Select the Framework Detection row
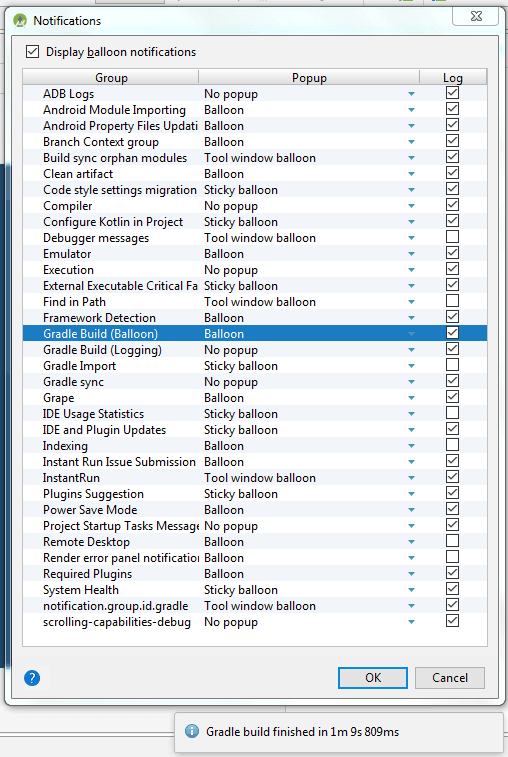This screenshot has width=508, height=757. pos(255,318)
